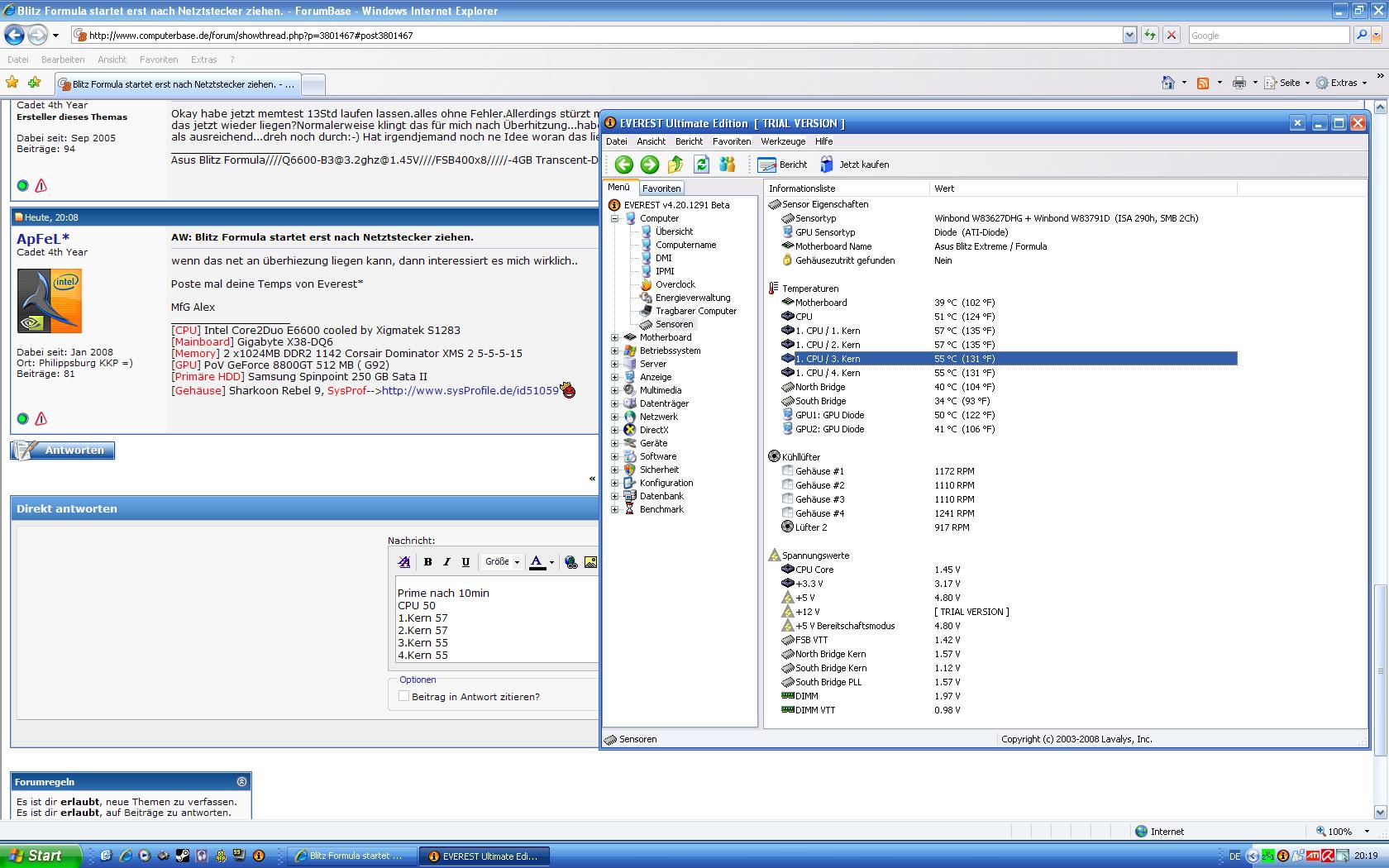Collapse the Forumregeln panel

pyautogui.click(x=241, y=781)
